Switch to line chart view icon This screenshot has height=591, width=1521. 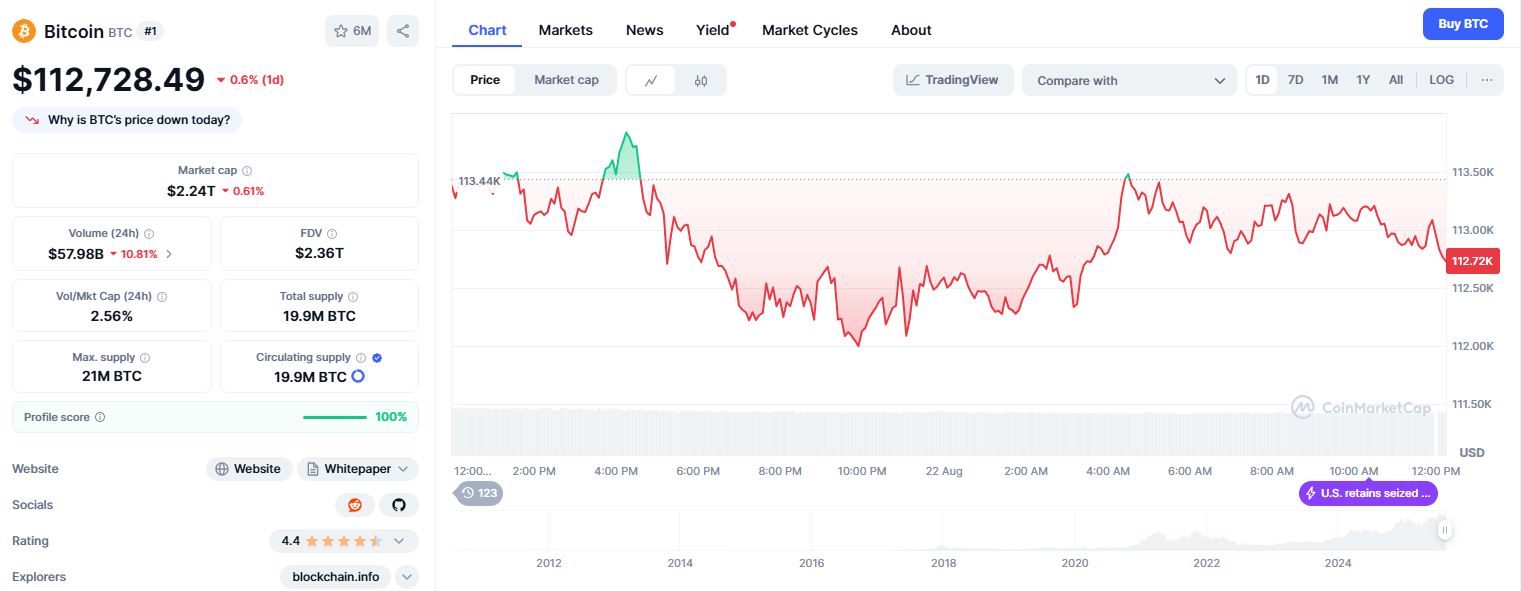pos(651,80)
